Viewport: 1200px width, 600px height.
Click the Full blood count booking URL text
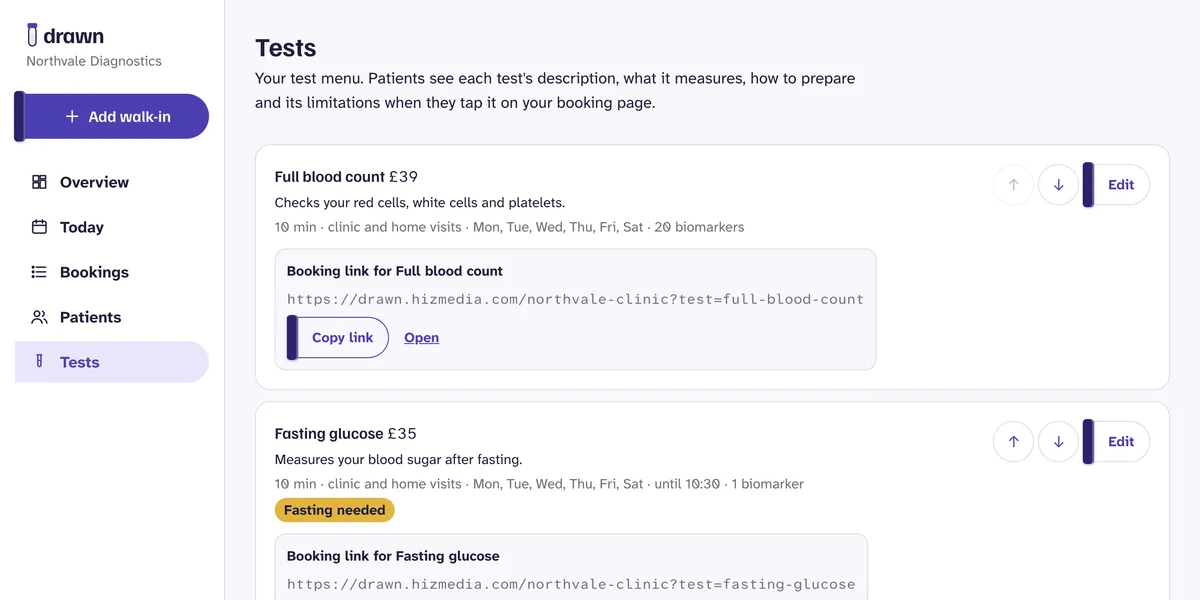pyautogui.click(x=575, y=299)
